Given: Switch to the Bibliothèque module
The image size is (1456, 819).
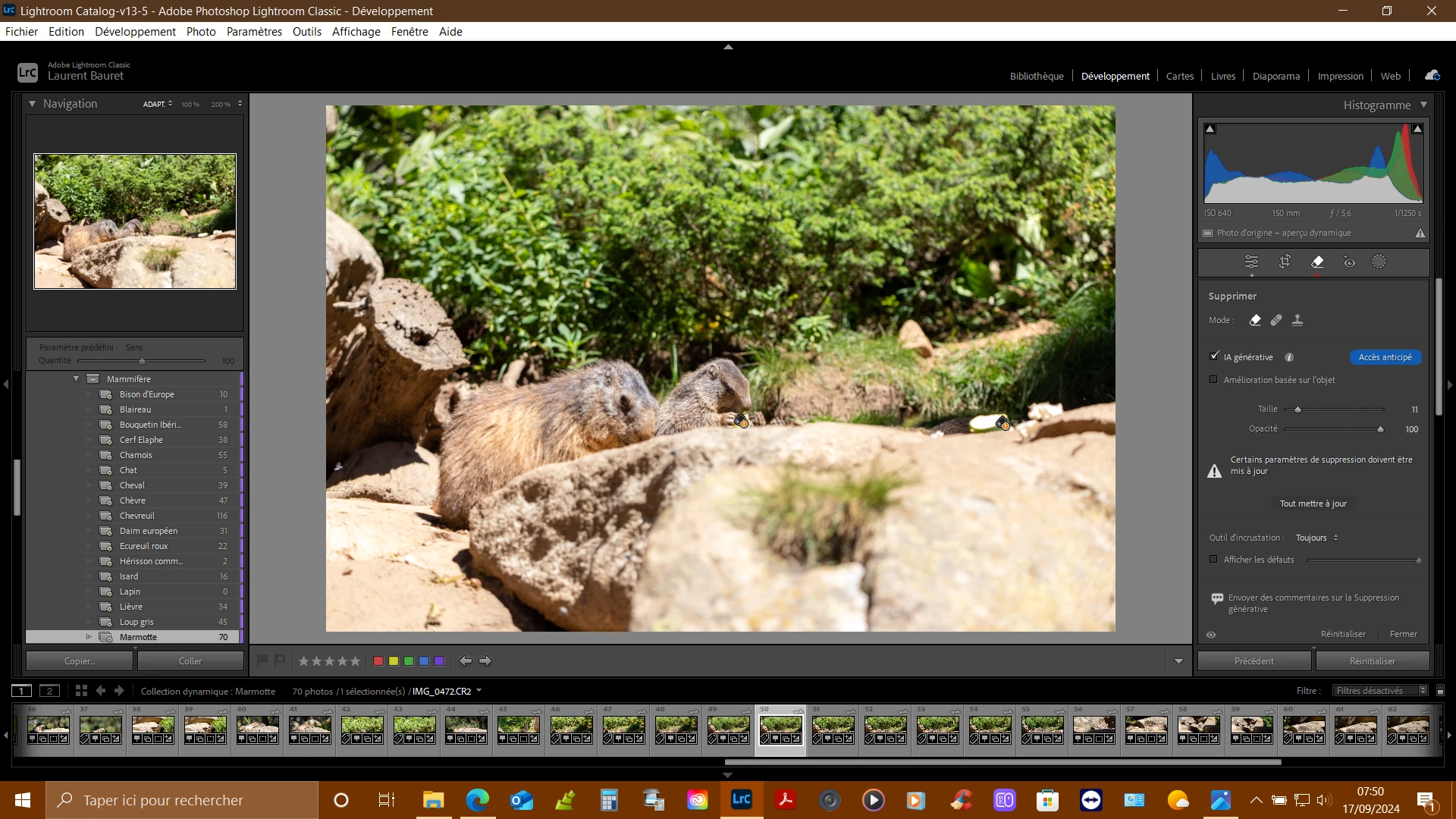Looking at the screenshot, I should (x=1036, y=76).
